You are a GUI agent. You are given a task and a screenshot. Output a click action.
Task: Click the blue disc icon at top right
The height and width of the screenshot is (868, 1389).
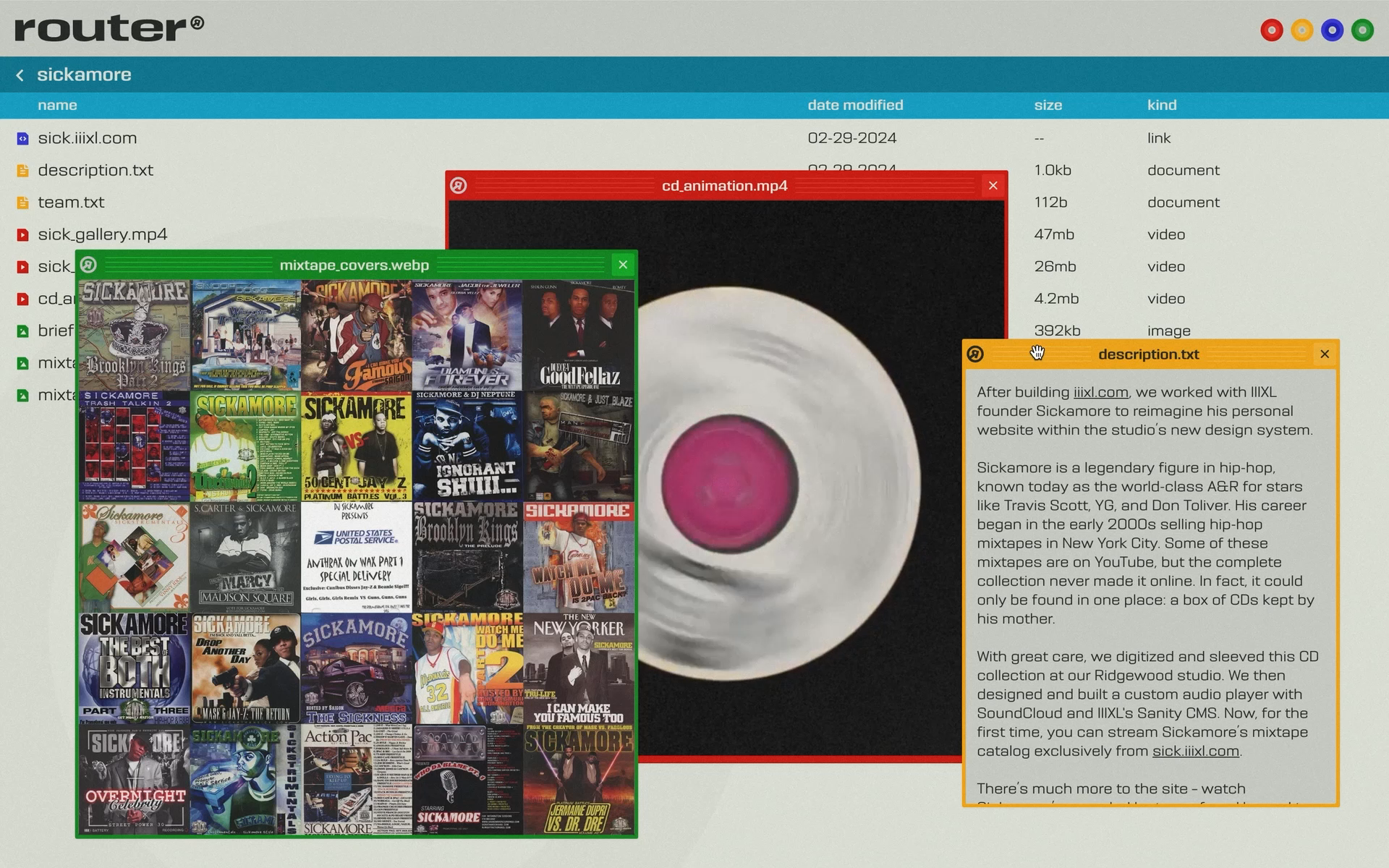[1332, 30]
